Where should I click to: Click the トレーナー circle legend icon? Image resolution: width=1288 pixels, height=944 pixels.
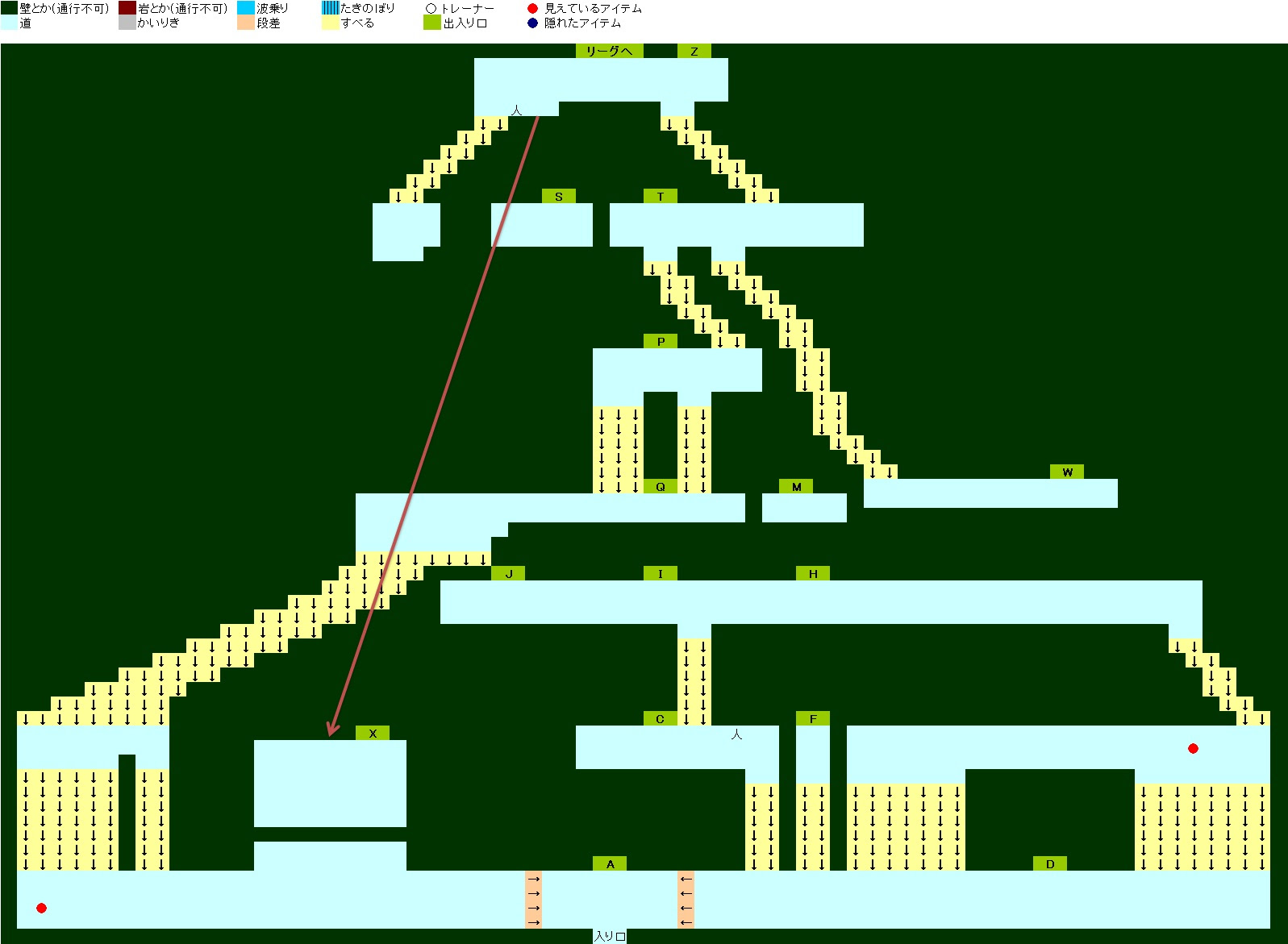tap(431, 8)
